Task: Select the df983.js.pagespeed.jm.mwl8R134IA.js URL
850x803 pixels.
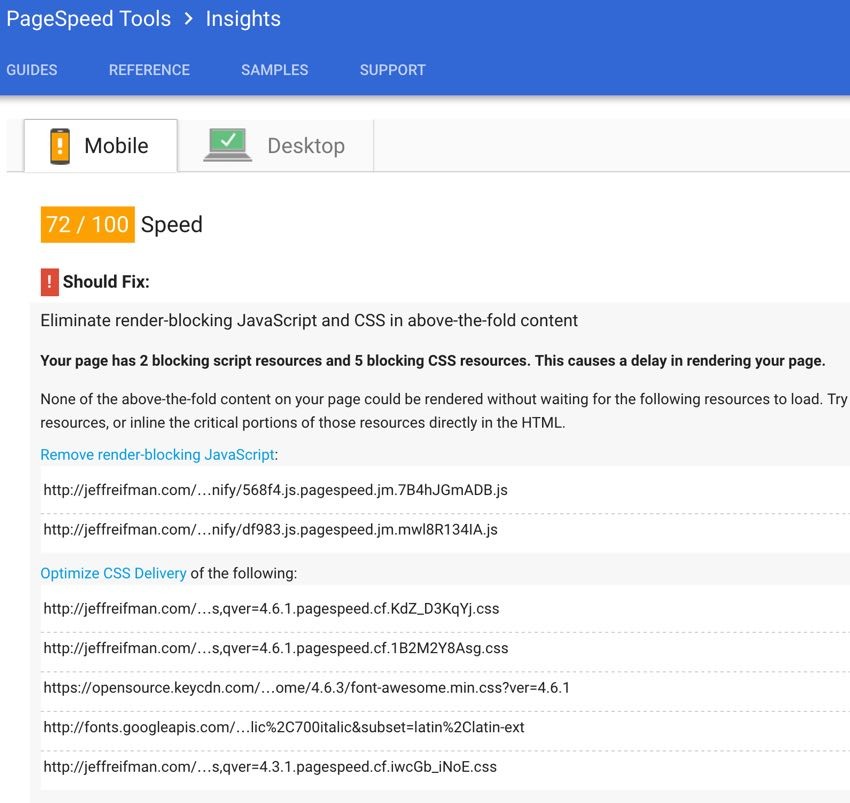Action: coord(271,530)
